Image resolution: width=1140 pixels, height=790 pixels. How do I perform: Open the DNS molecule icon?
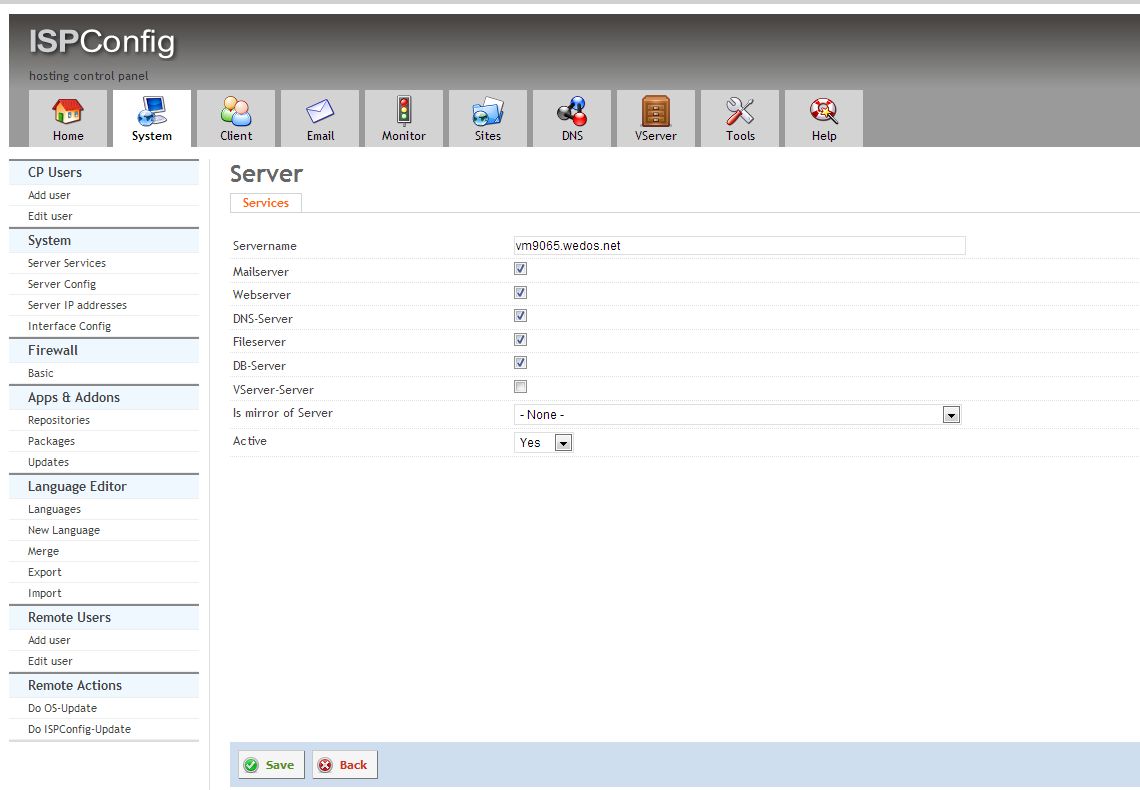pos(572,111)
